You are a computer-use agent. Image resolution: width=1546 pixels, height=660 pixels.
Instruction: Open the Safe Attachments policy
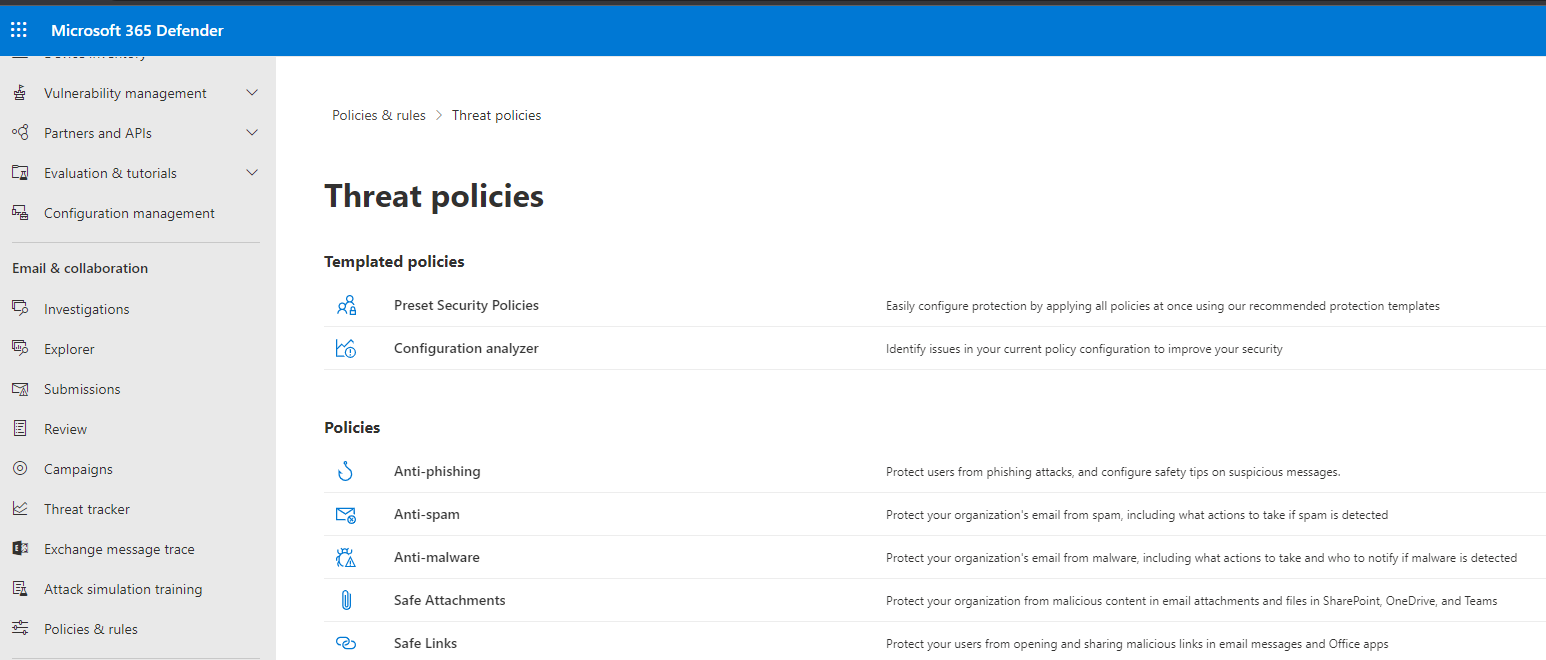coord(450,600)
